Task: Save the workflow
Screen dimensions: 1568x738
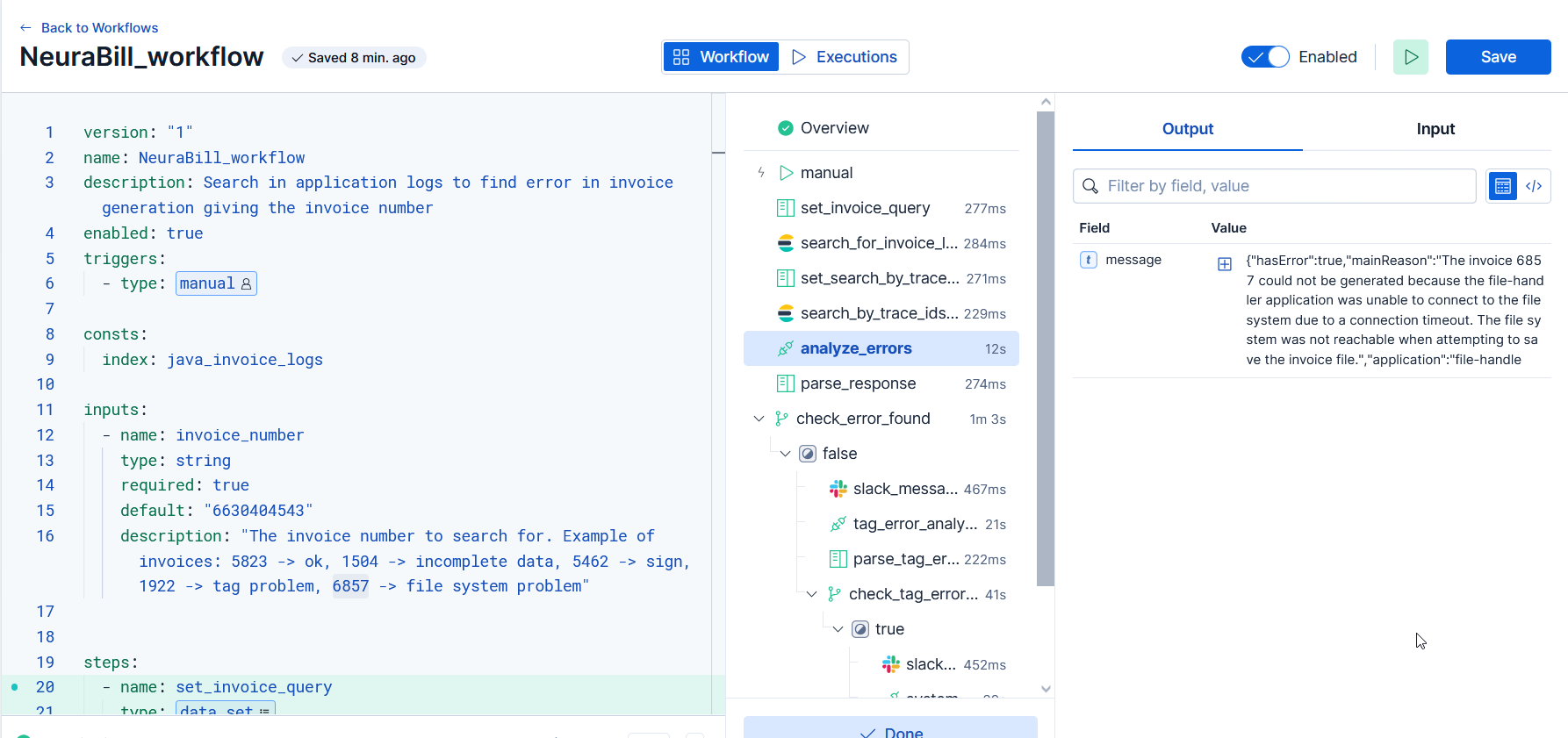Action: point(1499,57)
